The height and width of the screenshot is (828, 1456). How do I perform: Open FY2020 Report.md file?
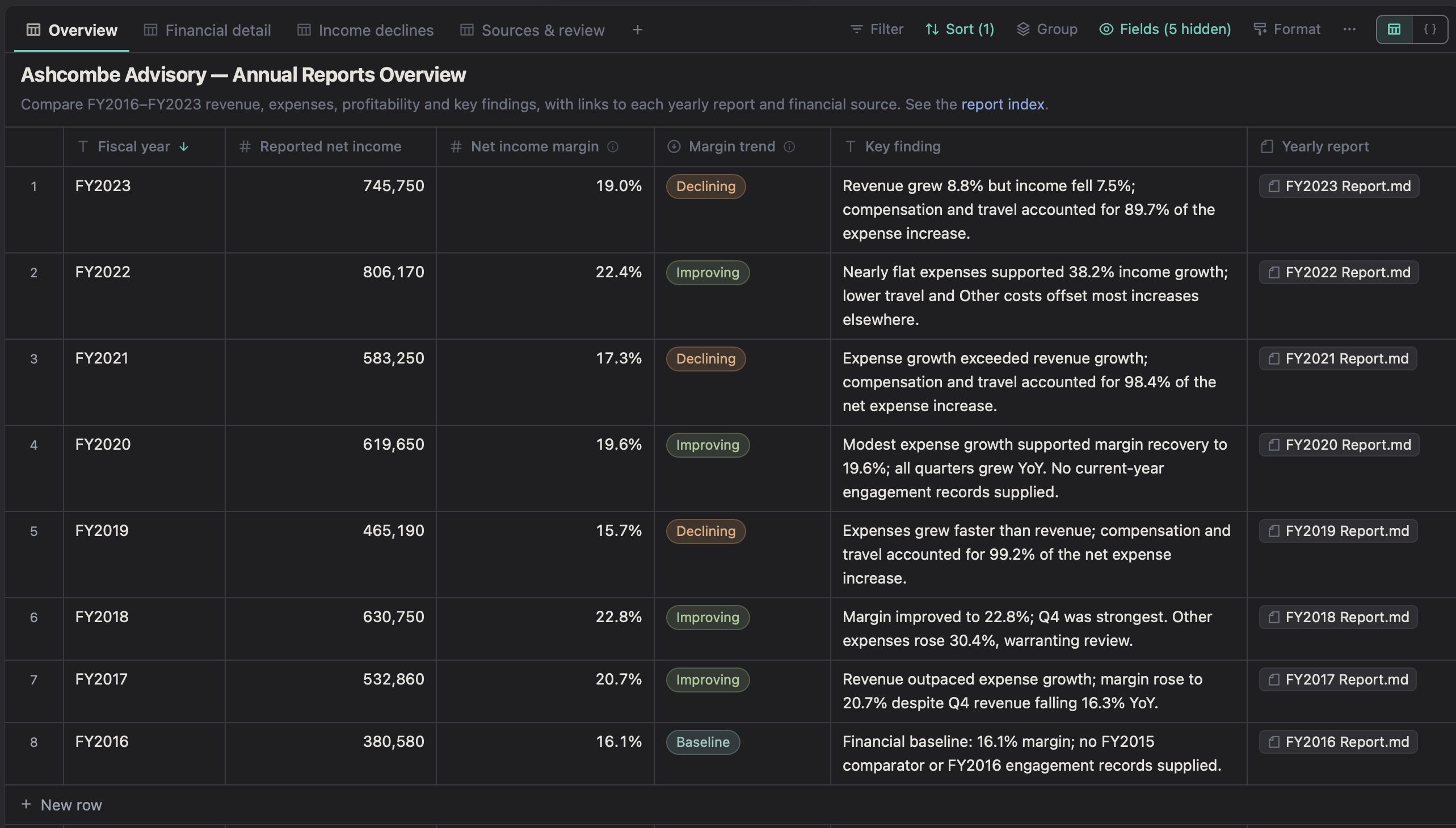(1339, 445)
